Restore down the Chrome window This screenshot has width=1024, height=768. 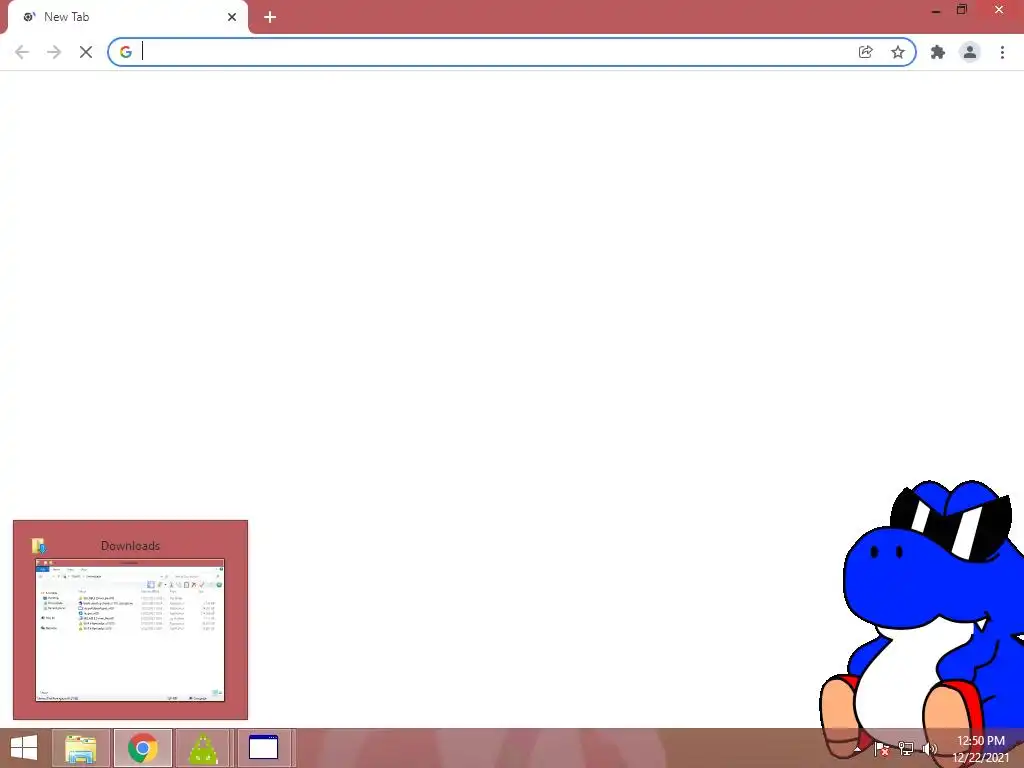click(x=962, y=10)
